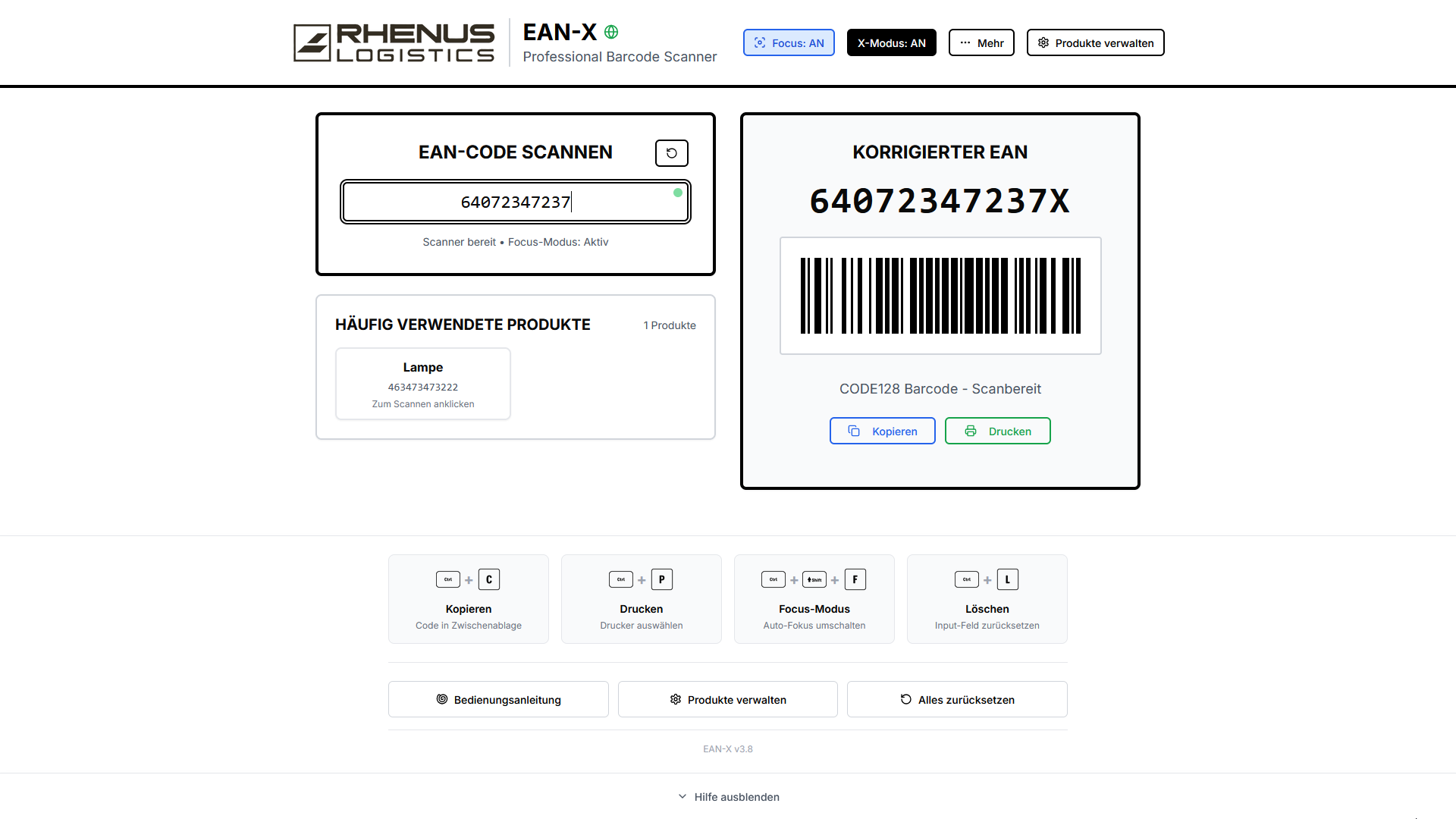Click the Ctrl+C Kopieren shortcut card
The image size is (1456, 819).
(468, 599)
